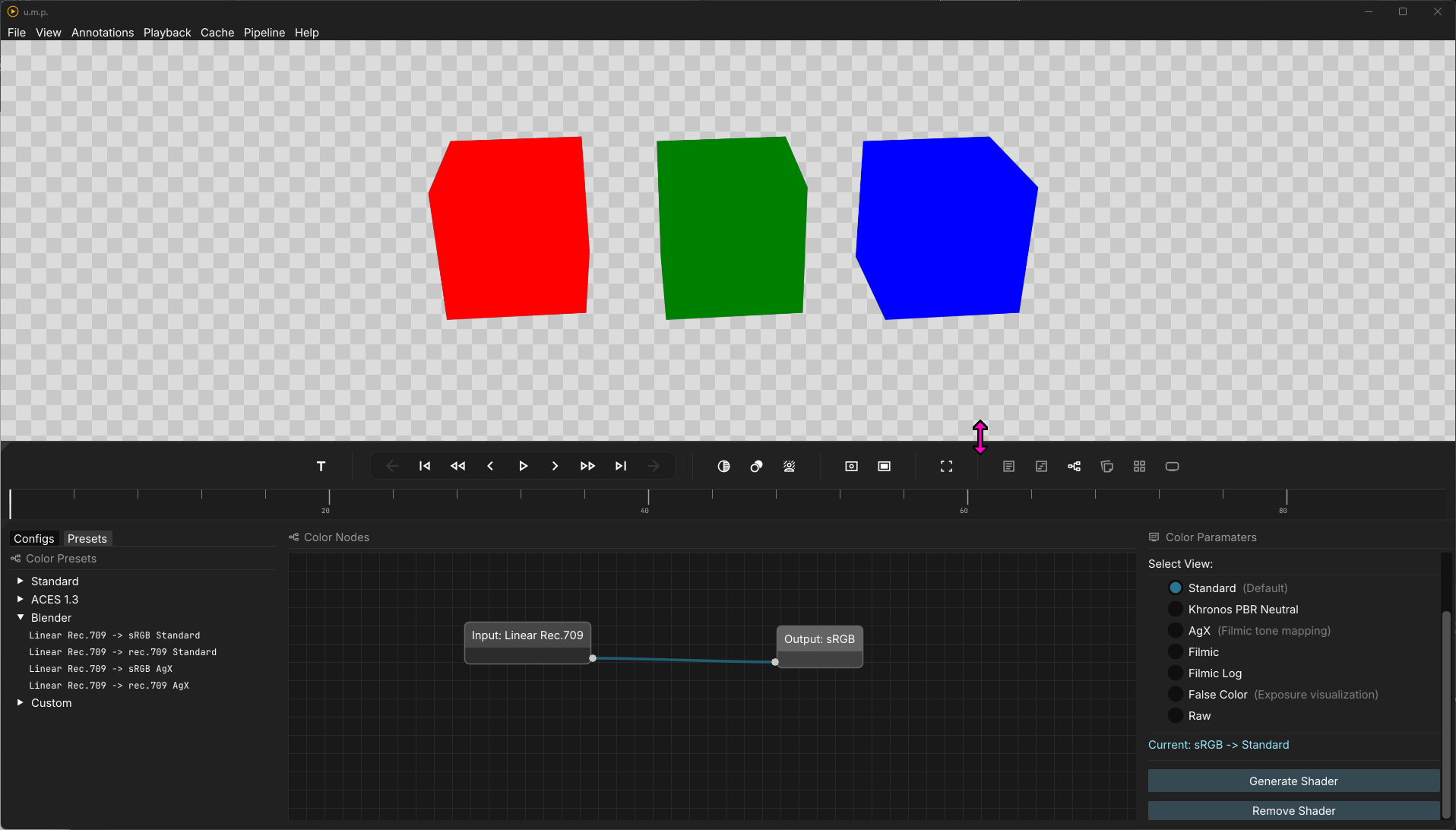Image resolution: width=1456 pixels, height=830 pixels.
Task: Click the play button in transport controls
Action: tap(523, 466)
